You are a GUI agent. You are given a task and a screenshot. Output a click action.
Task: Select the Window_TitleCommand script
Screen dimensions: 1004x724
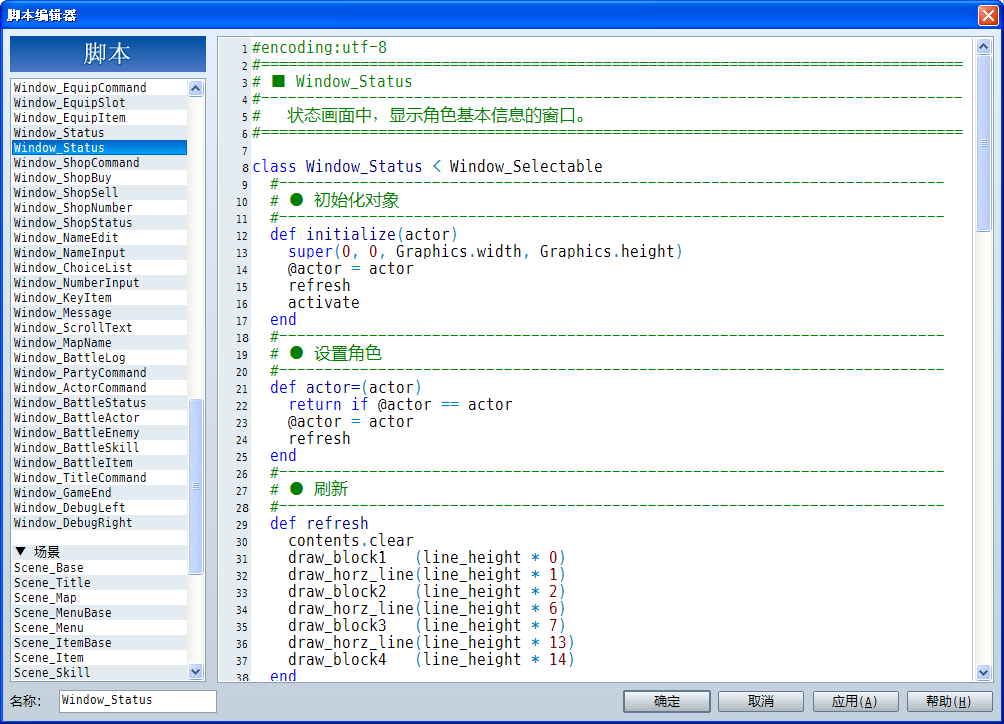coord(100,478)
